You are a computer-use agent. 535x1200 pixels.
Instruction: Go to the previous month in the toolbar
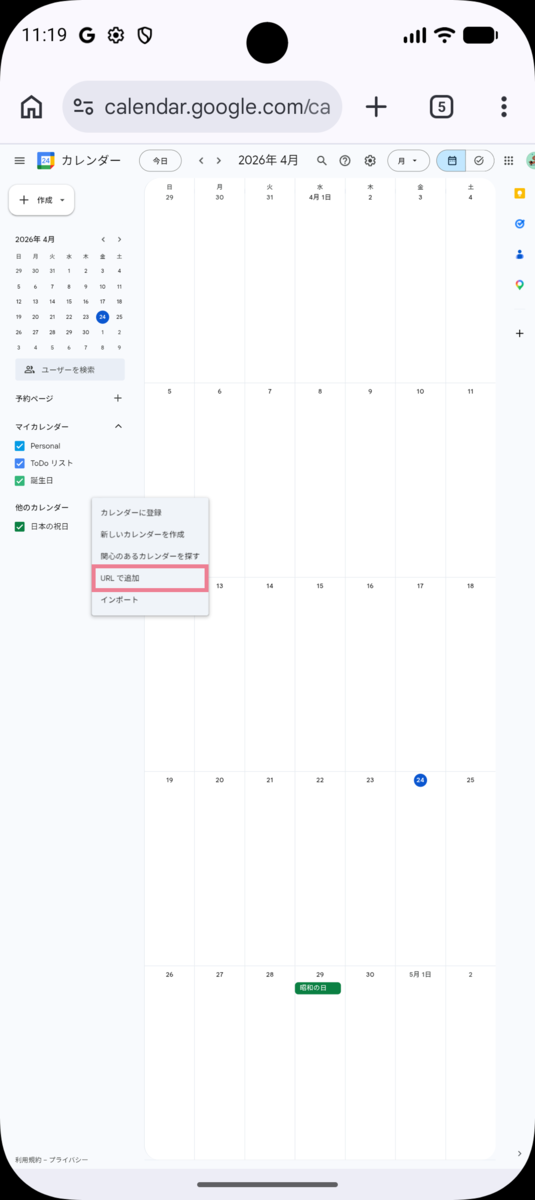201,160
